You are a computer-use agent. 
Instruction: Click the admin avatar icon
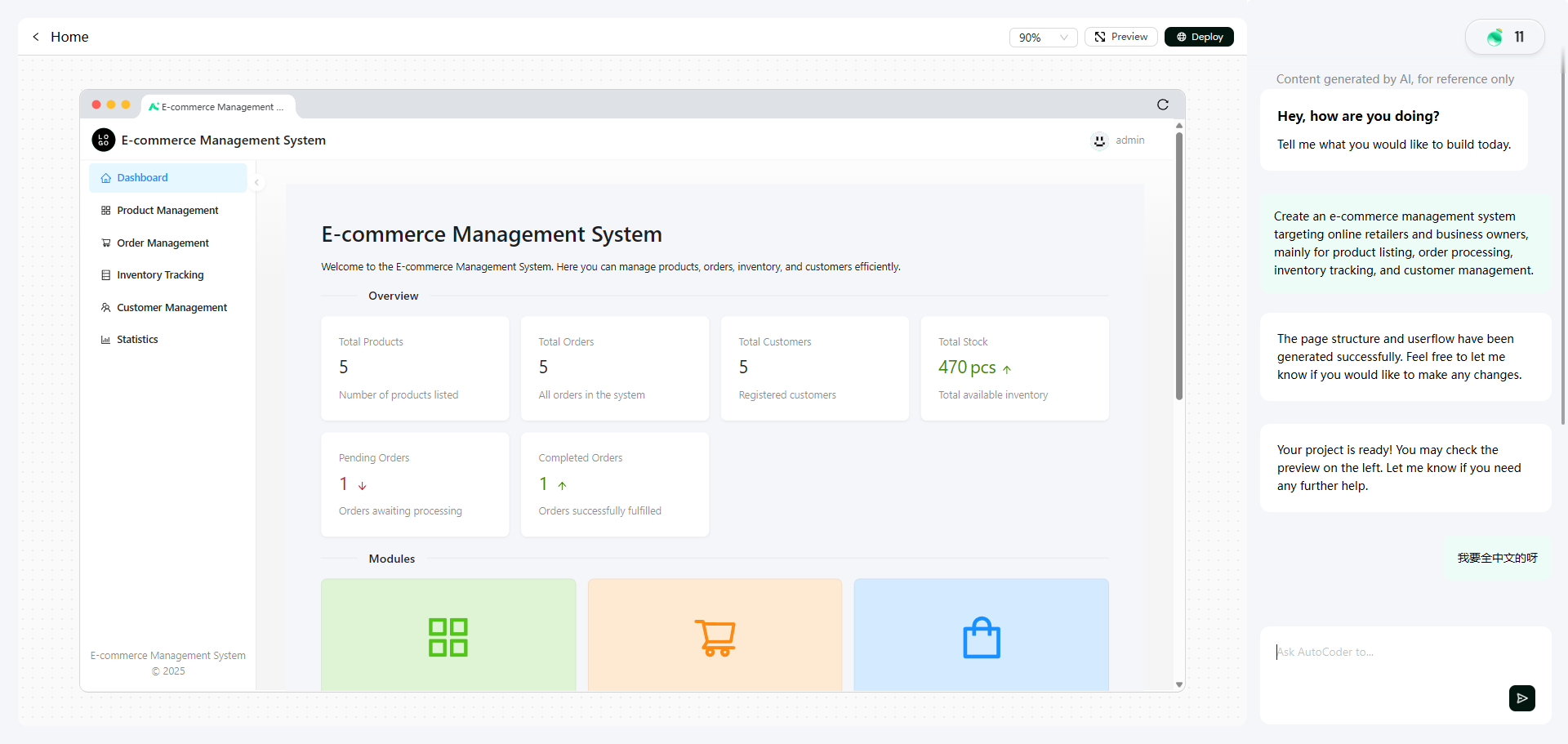pyautogui.click(x=1099, y=140)
